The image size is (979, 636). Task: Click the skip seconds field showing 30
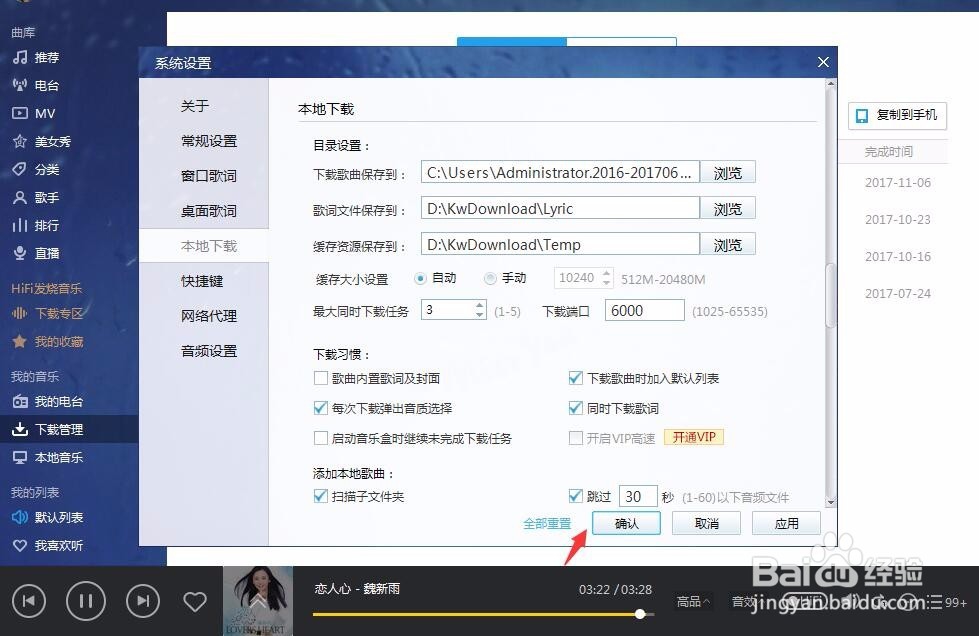637,496
